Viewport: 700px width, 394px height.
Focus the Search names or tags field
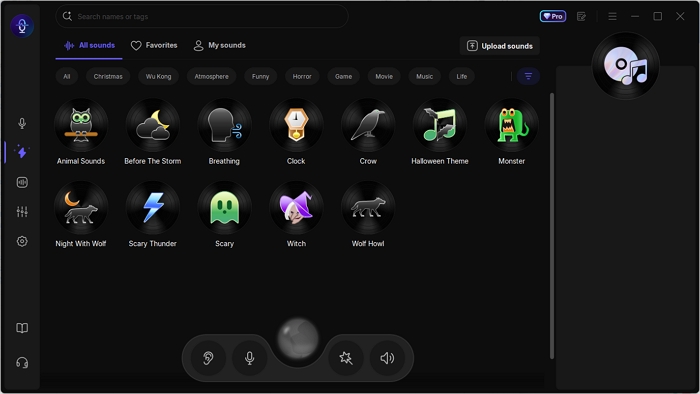pyautogui.click(x=202, y=17)
